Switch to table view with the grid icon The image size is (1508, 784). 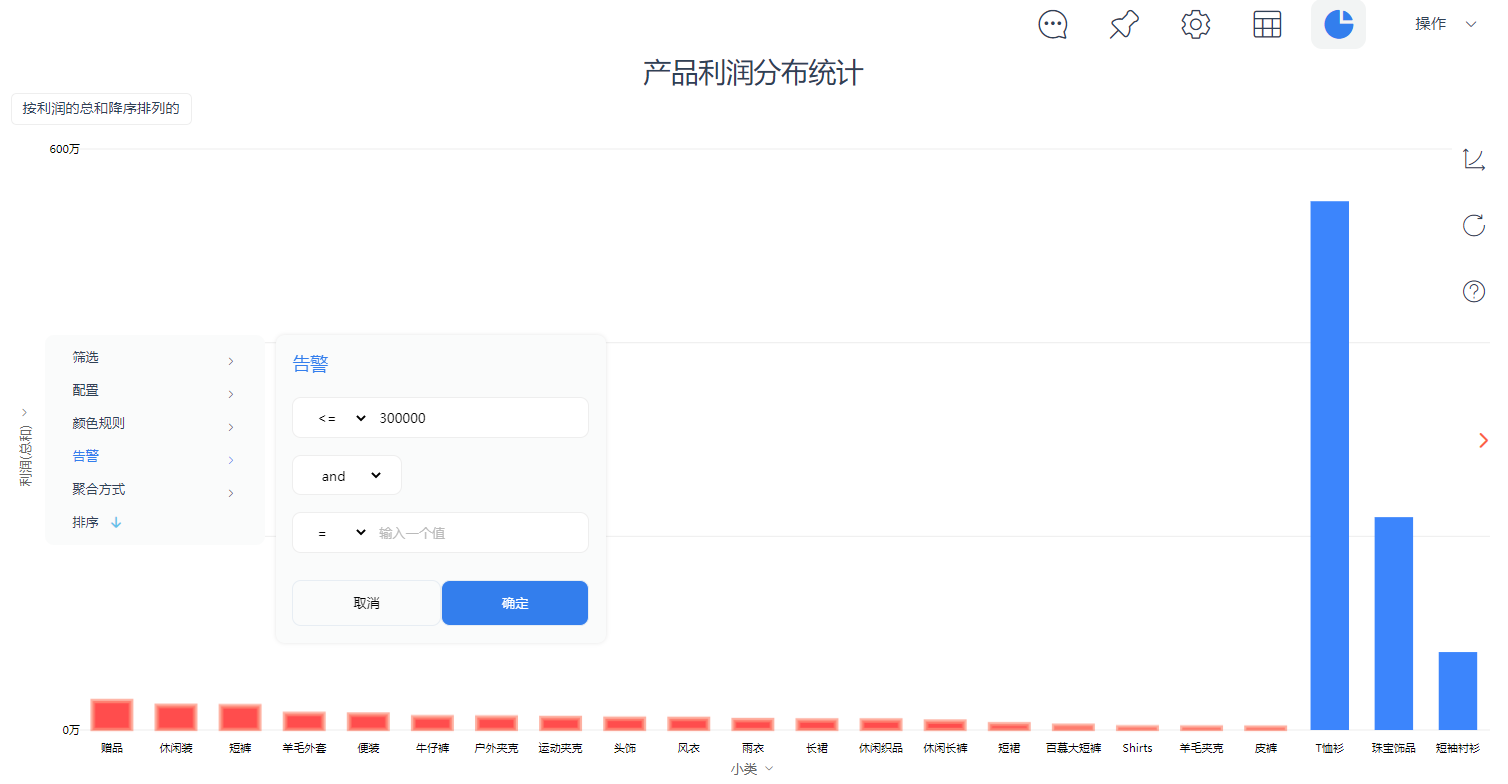(1266, 24)
